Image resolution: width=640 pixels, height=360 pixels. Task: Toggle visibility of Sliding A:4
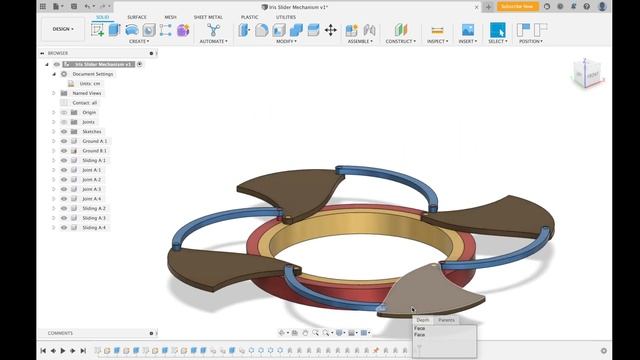tap(64, 227)
